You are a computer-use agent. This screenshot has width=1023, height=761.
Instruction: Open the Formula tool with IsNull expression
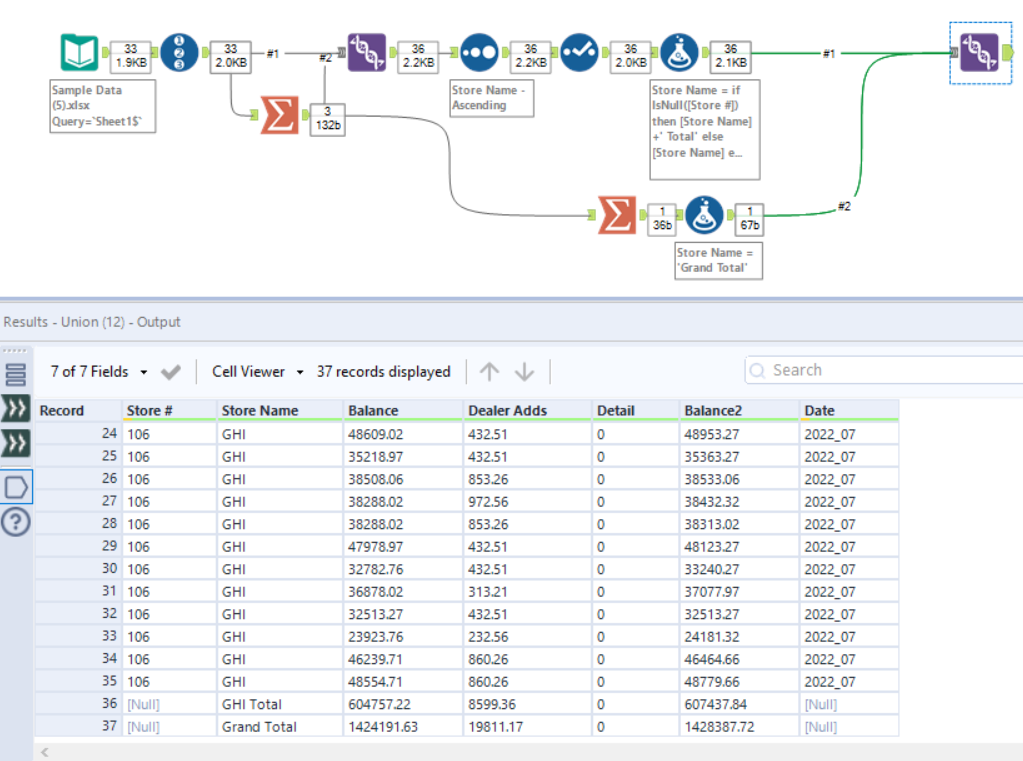(x=680, y=52)
